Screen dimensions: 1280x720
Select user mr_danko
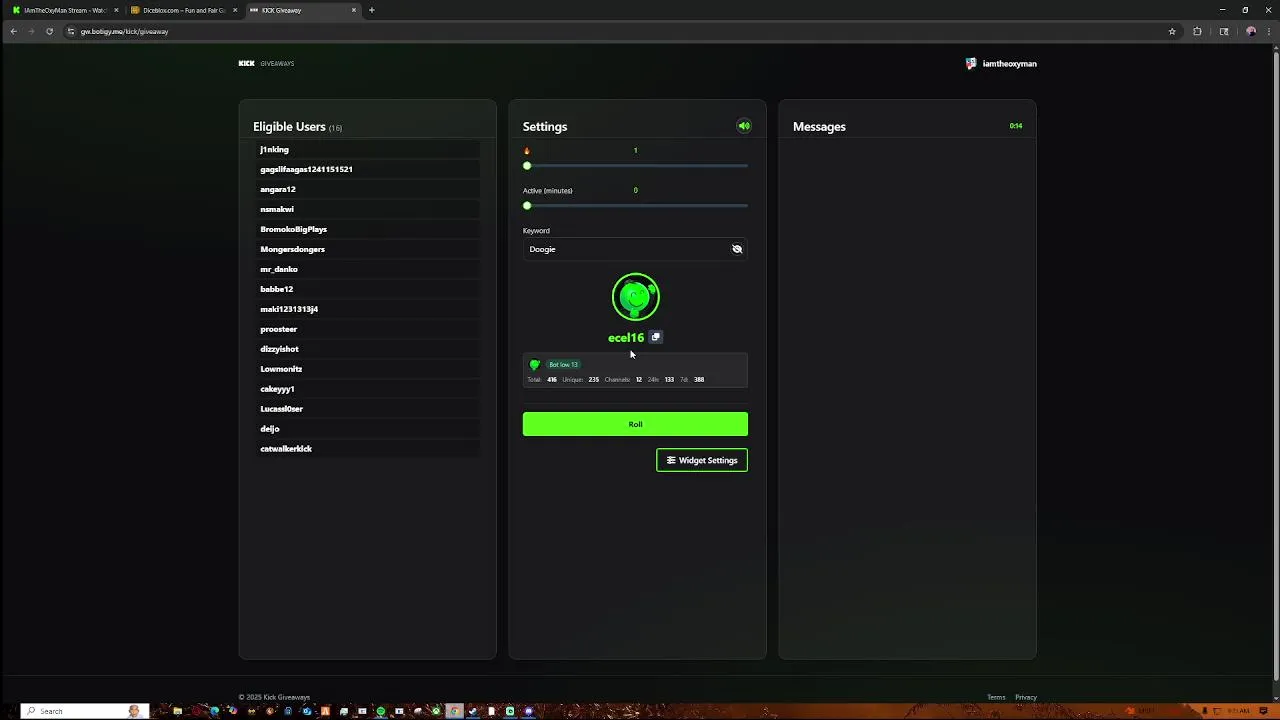tap(367, 269)
